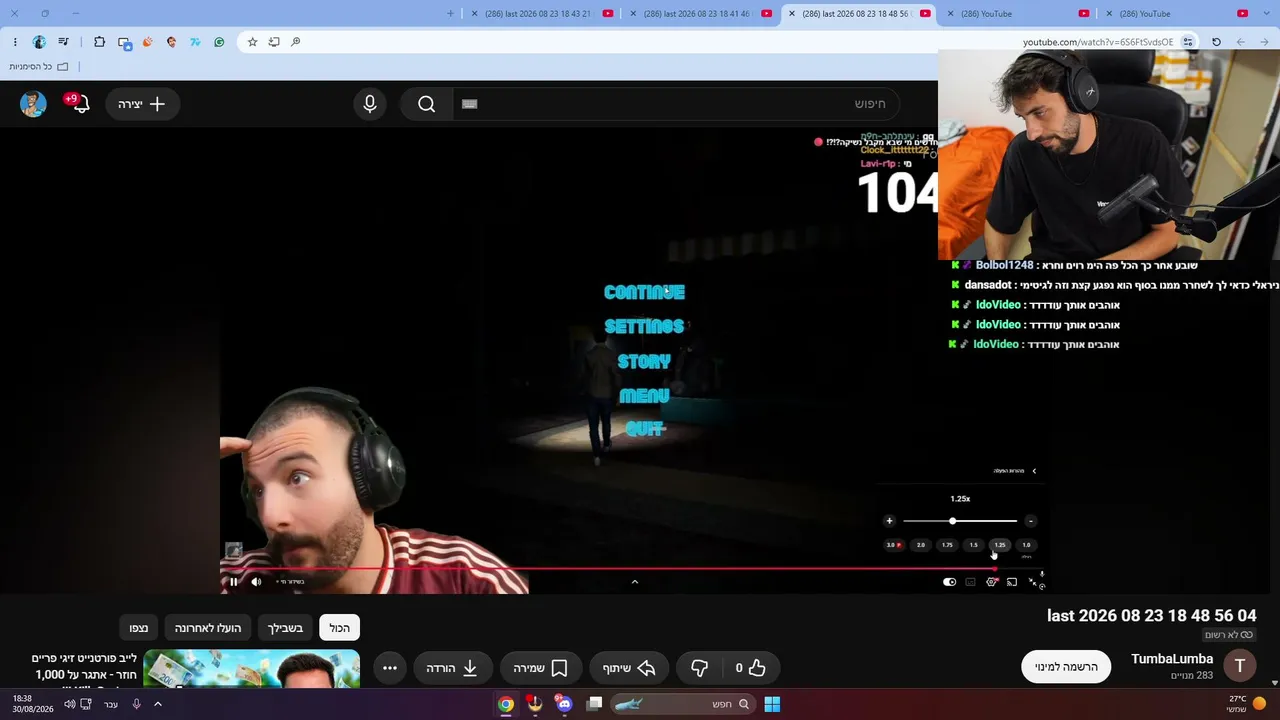This screenshot has height=720, width=1280.
Task: Click the Grammarly extension icon
Action: click(219, 42)
